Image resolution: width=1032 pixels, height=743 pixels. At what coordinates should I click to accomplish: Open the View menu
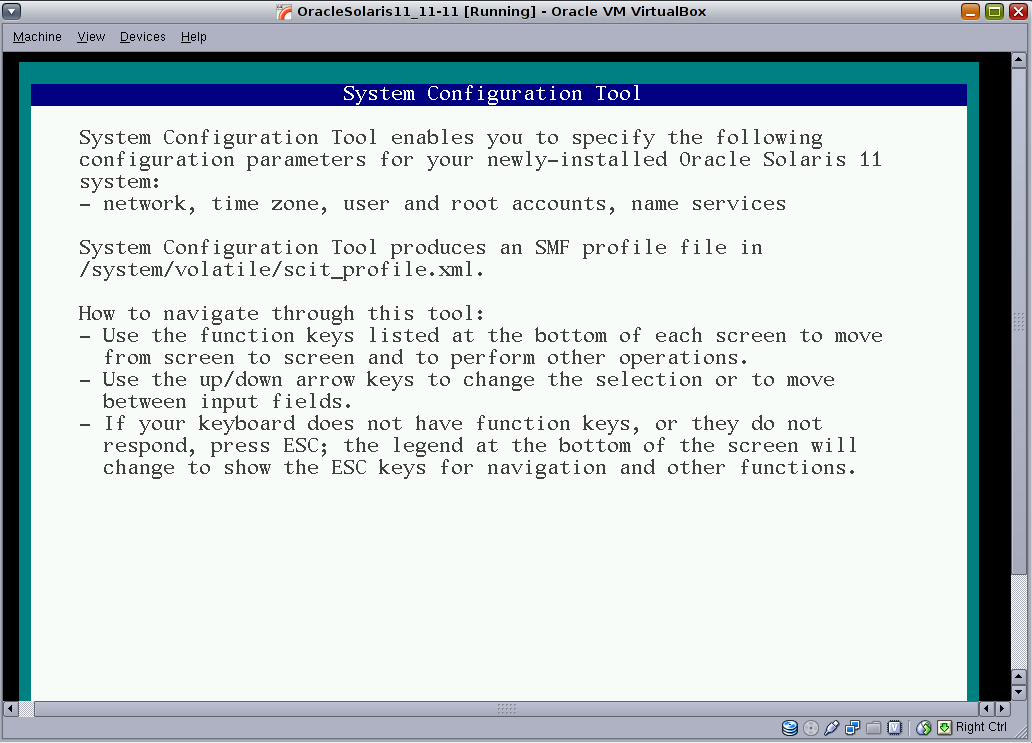click(91, 37)
